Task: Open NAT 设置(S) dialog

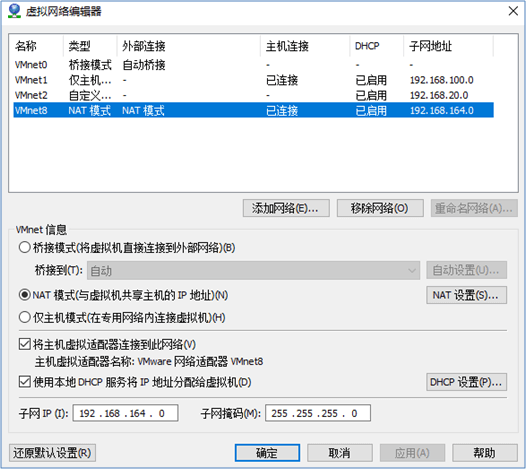Action: point(466,295)
